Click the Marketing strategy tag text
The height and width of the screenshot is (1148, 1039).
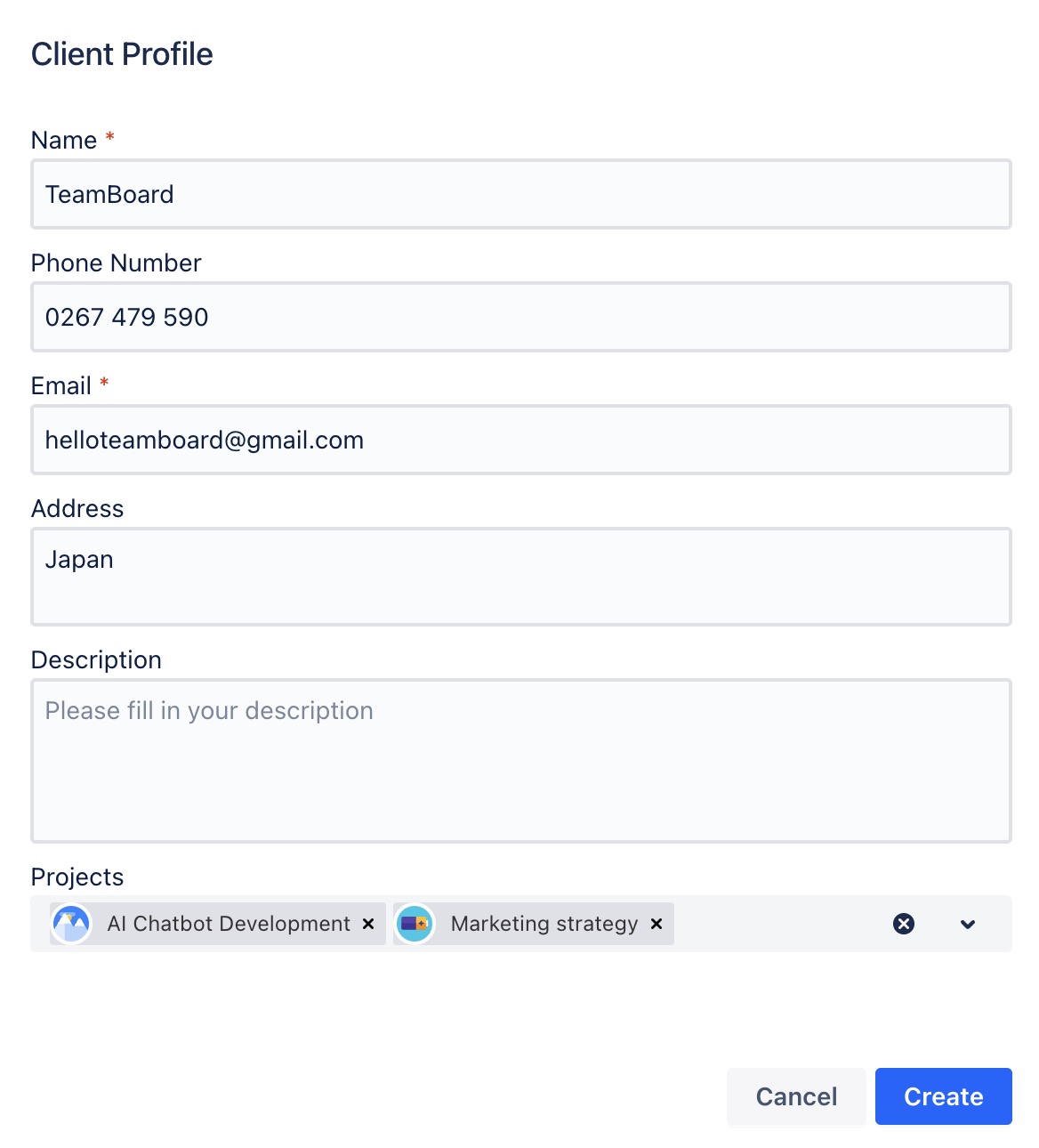(544, 924)
